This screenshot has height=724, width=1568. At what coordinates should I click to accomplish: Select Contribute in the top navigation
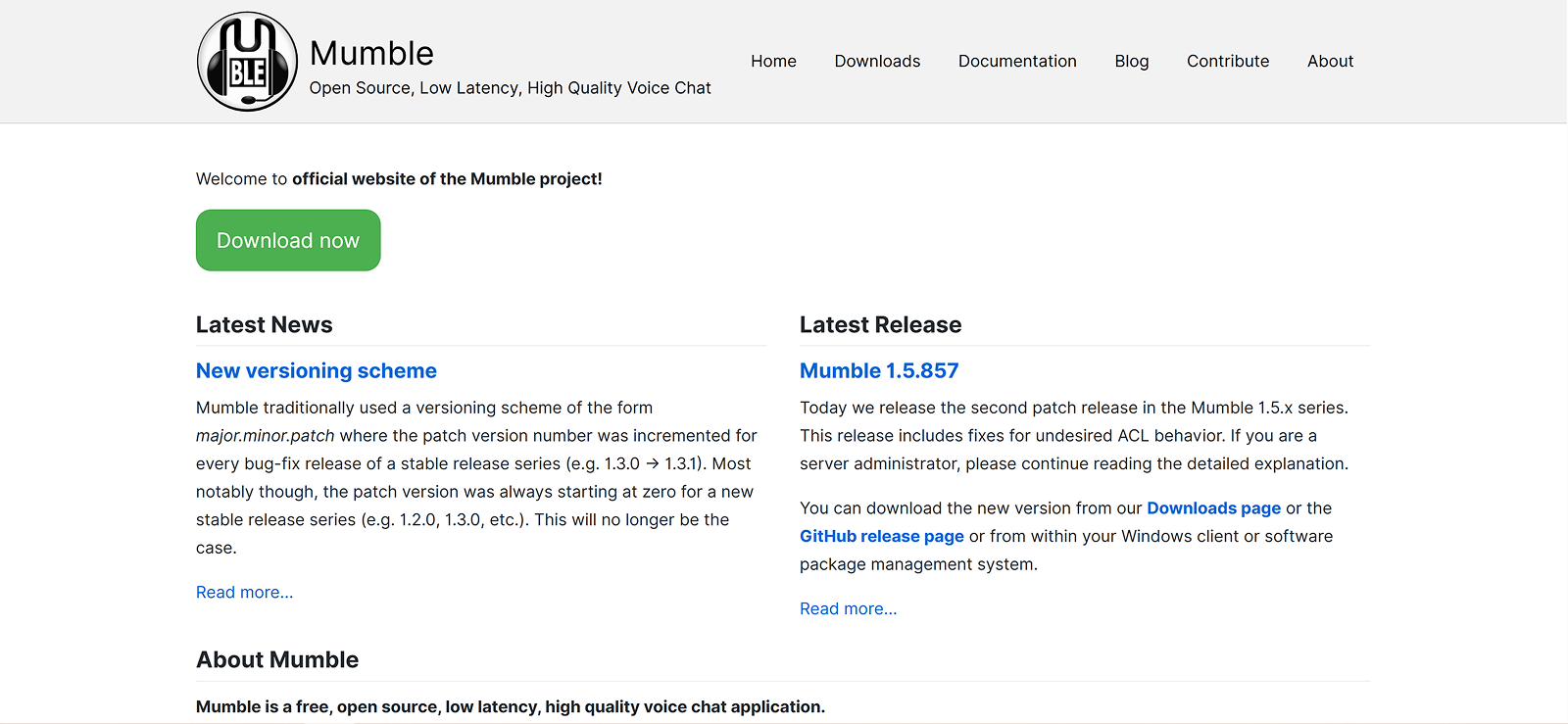[1228, 61]
